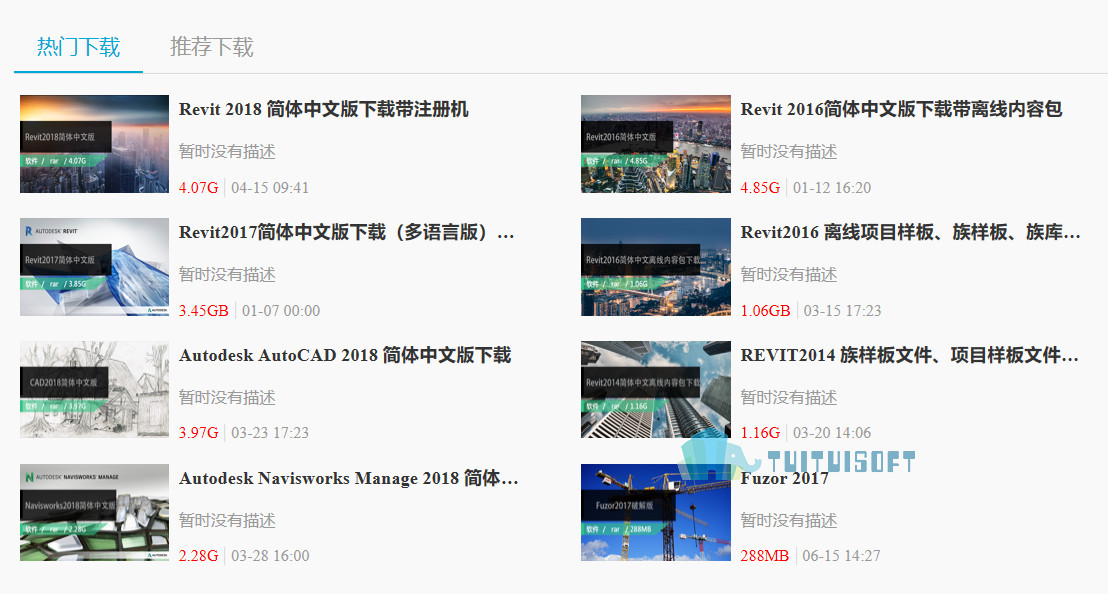The image size is (1108, 594).
Task: Click 暂时没有描述 under Revit 2018 title
Action: (x=227, y=152)
